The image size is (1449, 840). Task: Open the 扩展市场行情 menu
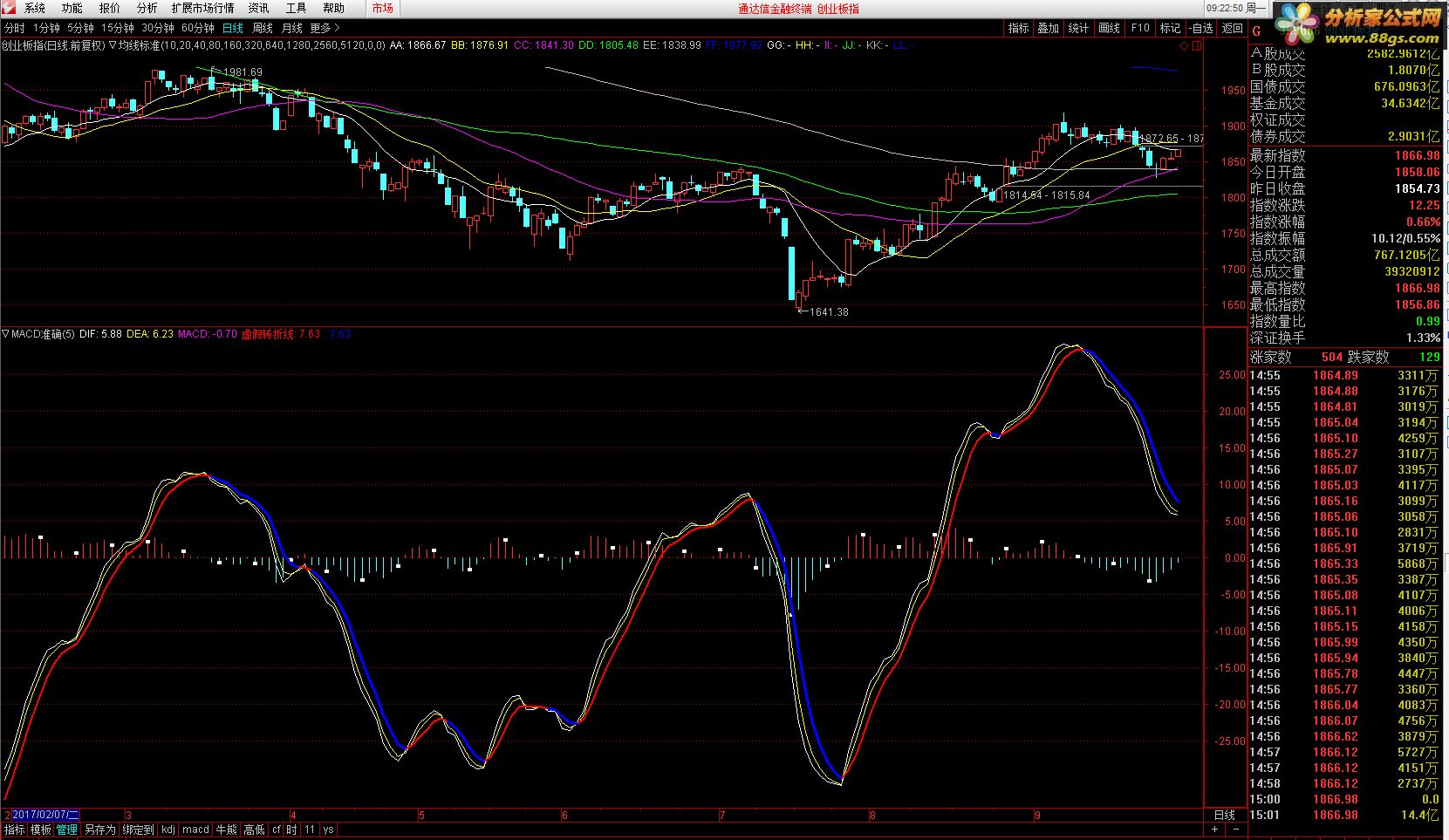(202, 8)
